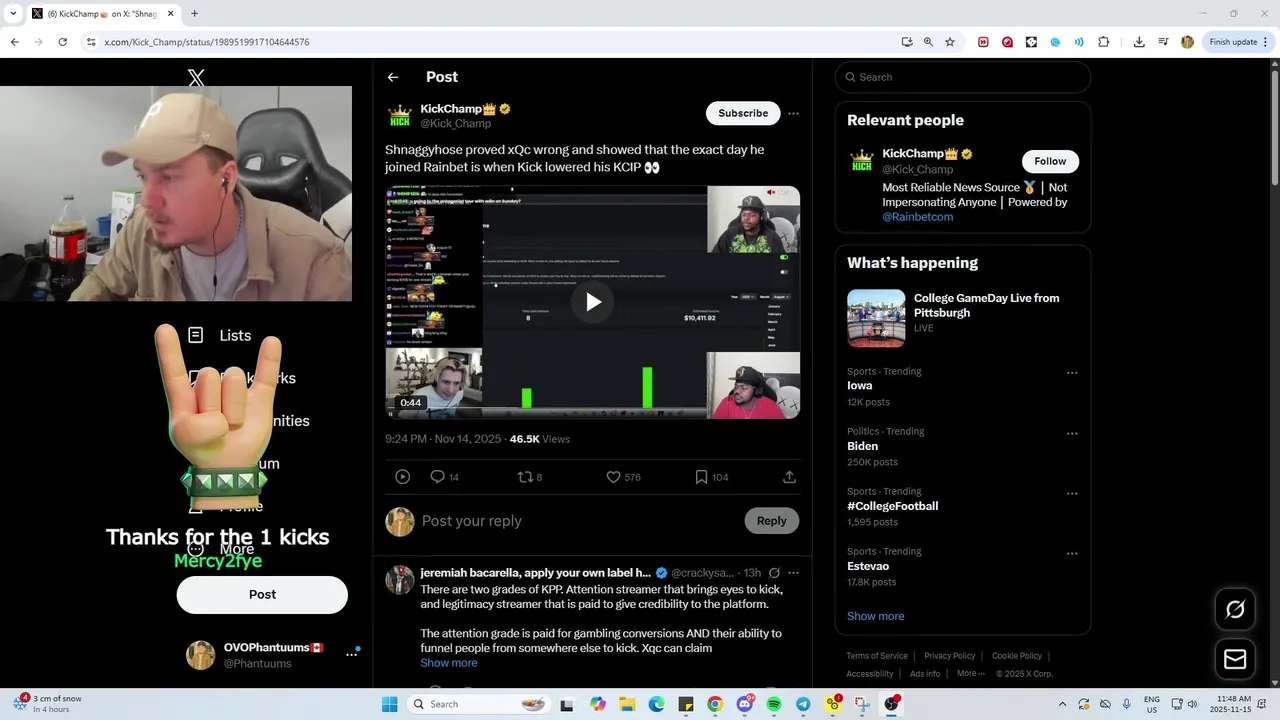This screenshot has height=720, width=1280.
Task: Open Cookie Policy footer link
Action: pyautogui.click(x=1016, y=656)
